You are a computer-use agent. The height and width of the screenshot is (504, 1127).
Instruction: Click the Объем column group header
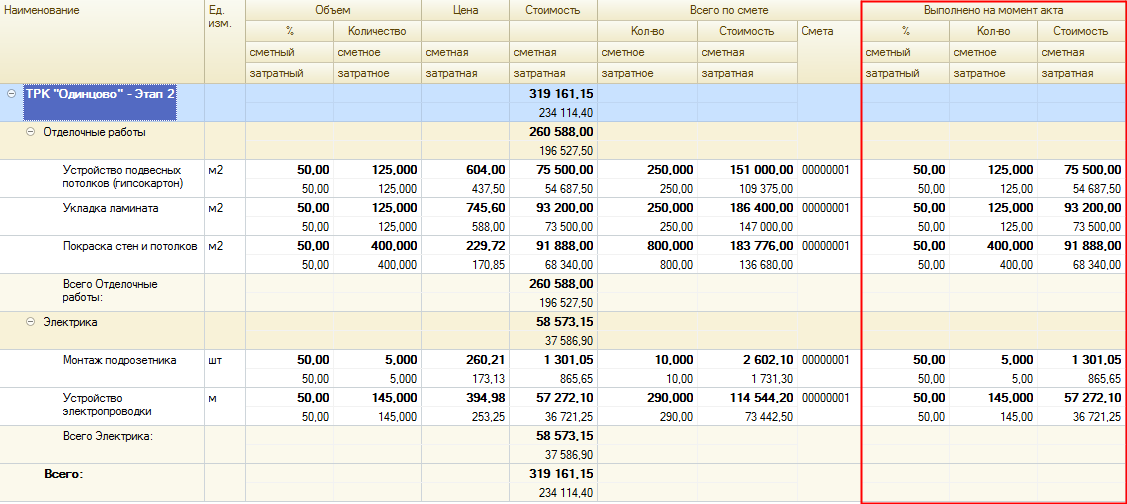point(333,10)
